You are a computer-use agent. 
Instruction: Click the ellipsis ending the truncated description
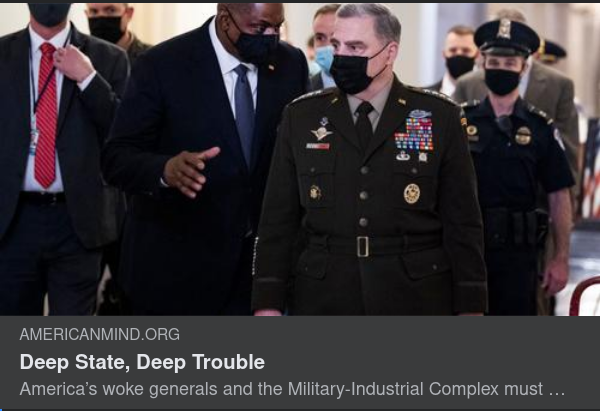click(x=557, y=389)
